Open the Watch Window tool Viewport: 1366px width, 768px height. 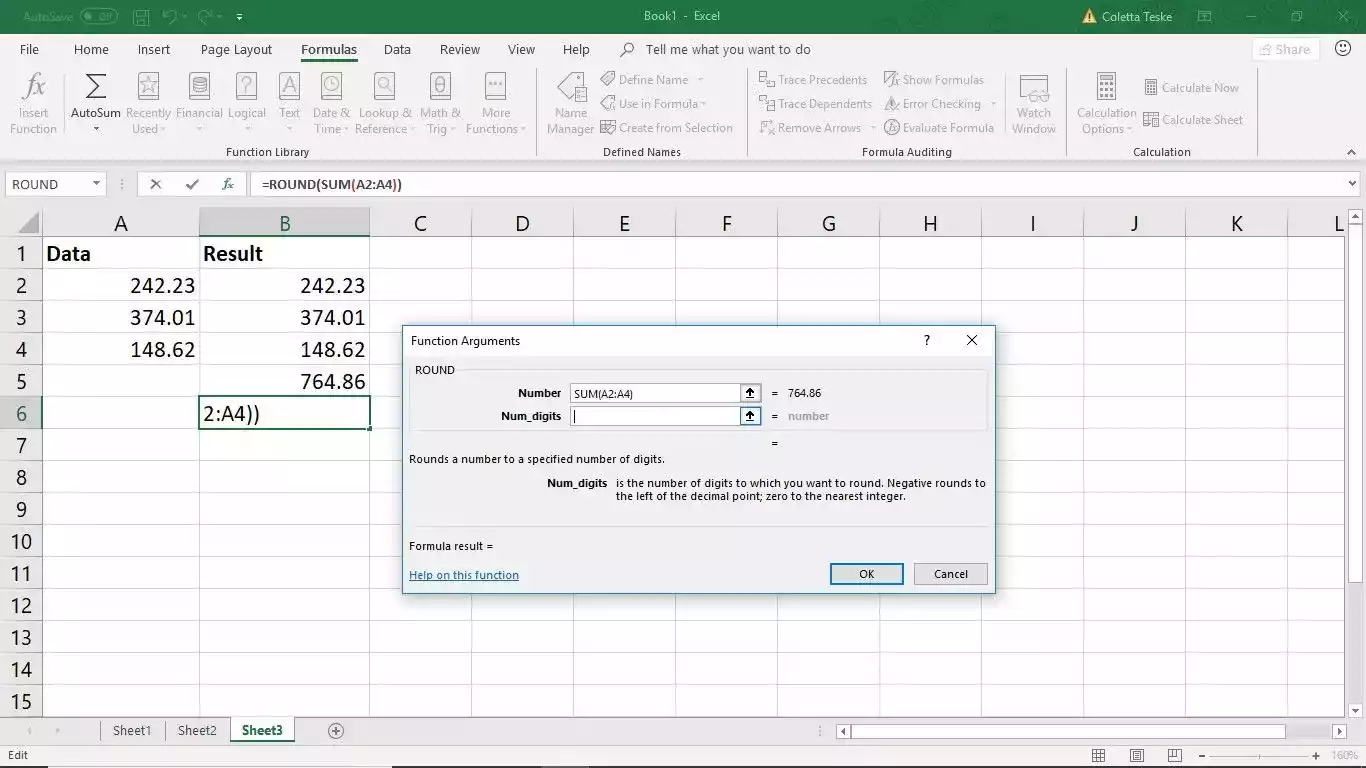click(1033, 102)
